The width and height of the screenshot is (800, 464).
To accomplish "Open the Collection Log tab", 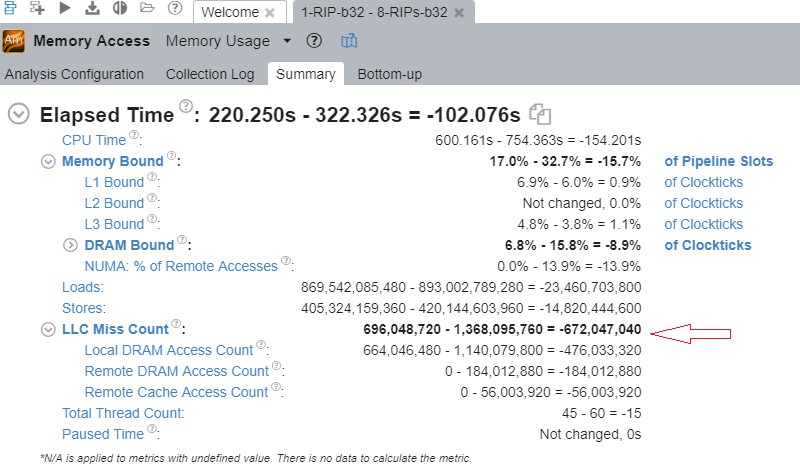I will point(210,74).
